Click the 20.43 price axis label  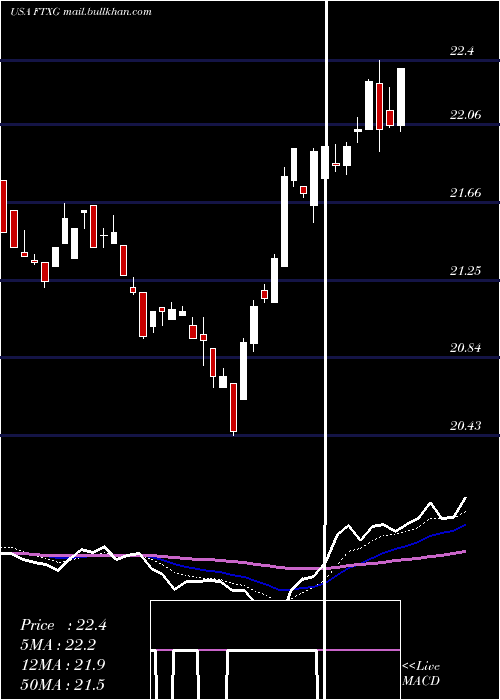click(x=466, y=426)
